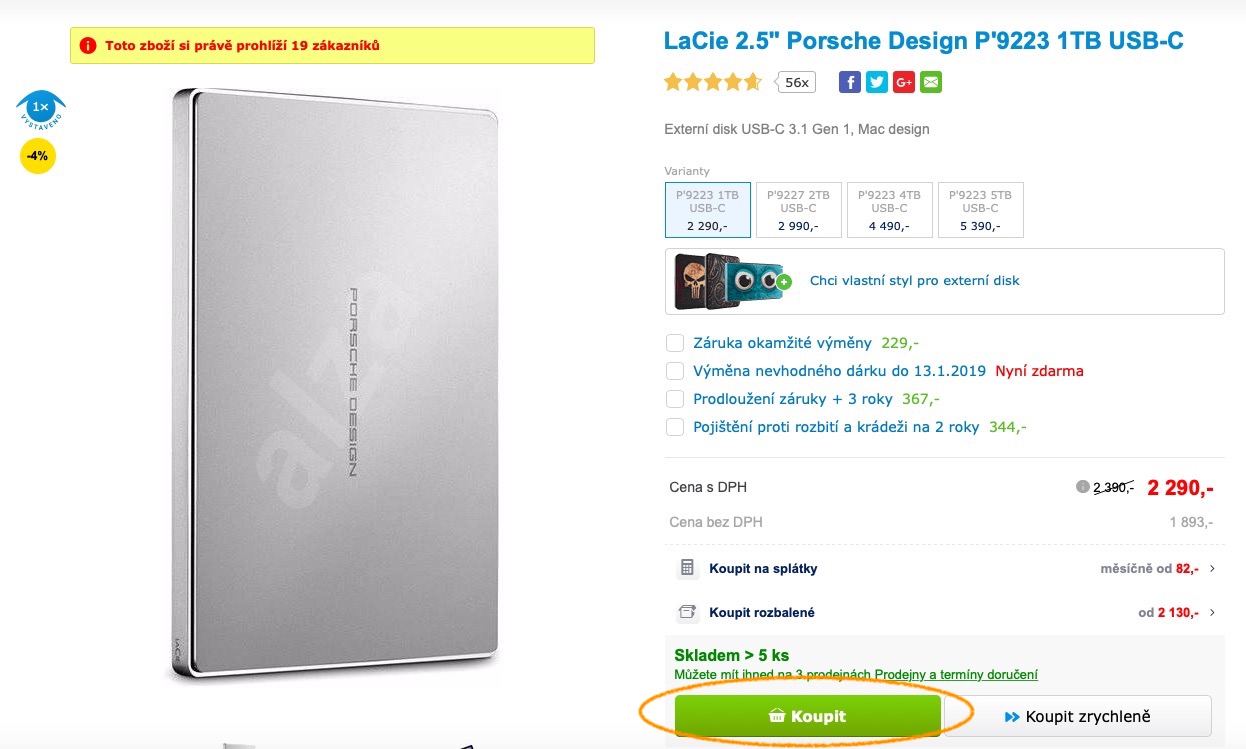Expand Koupit na splátky row
The height and width of the screenshot is (749, 1246).
coord(944,568)
